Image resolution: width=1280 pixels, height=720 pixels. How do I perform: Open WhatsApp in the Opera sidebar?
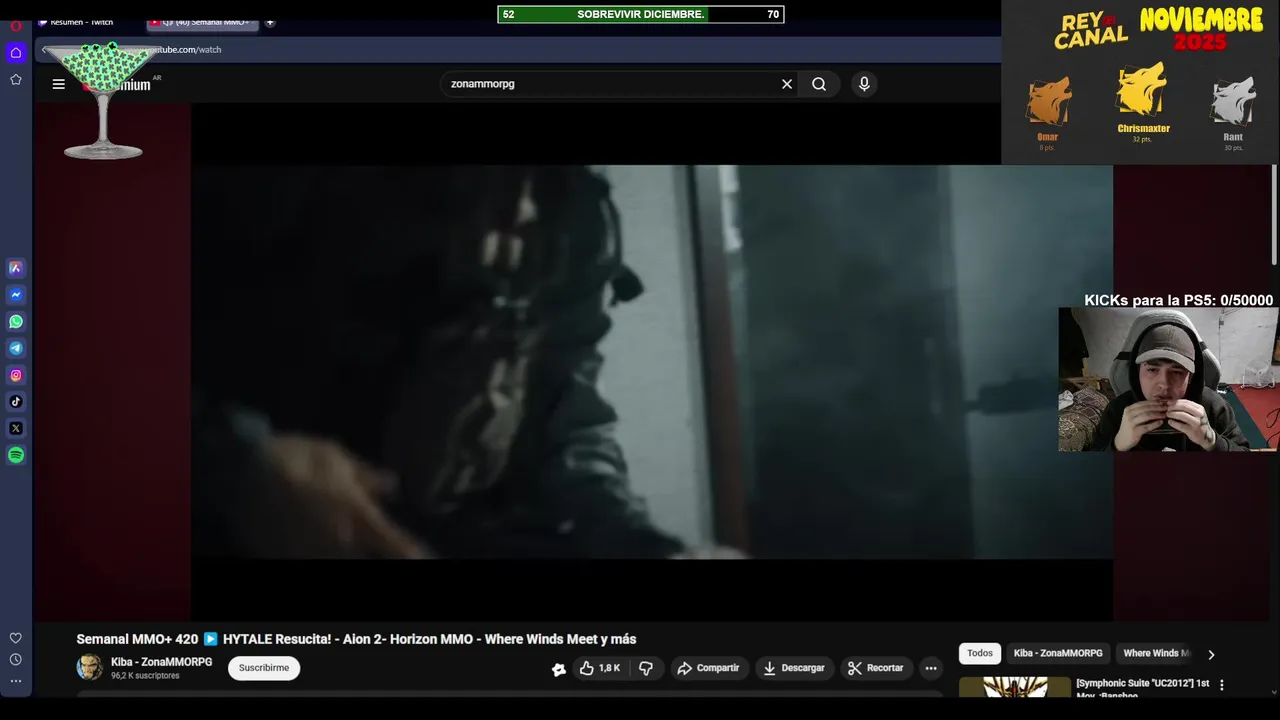[x=16, y=322]
